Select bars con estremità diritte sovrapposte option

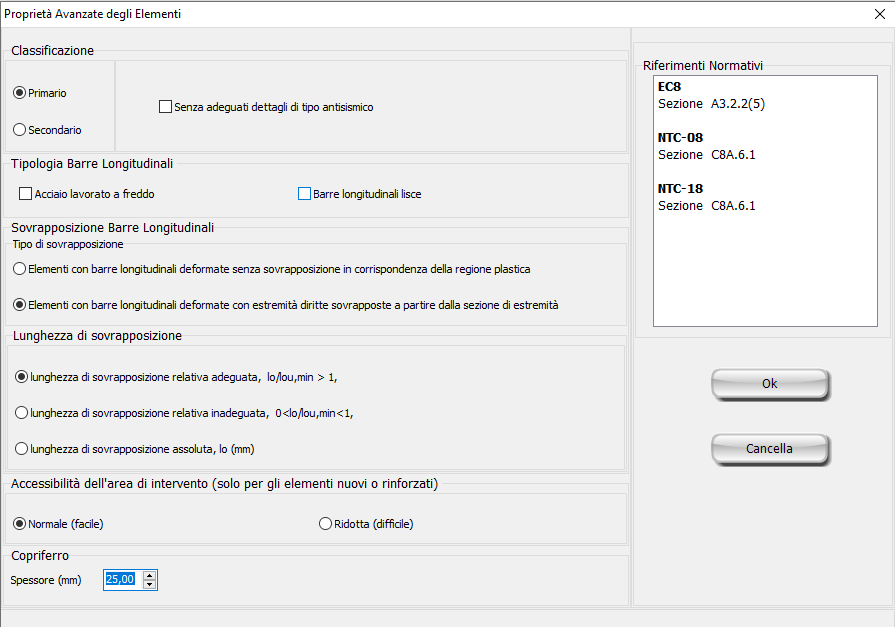point(19,304)
